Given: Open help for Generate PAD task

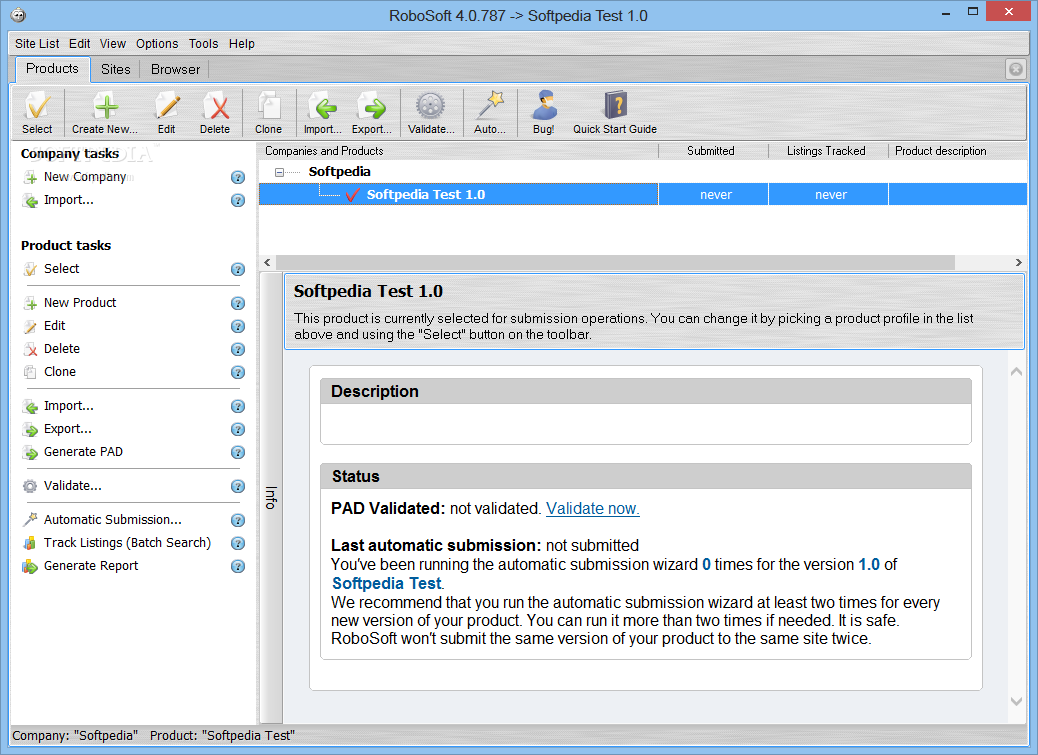Looking at the screenshot, I should click(238, 453).
